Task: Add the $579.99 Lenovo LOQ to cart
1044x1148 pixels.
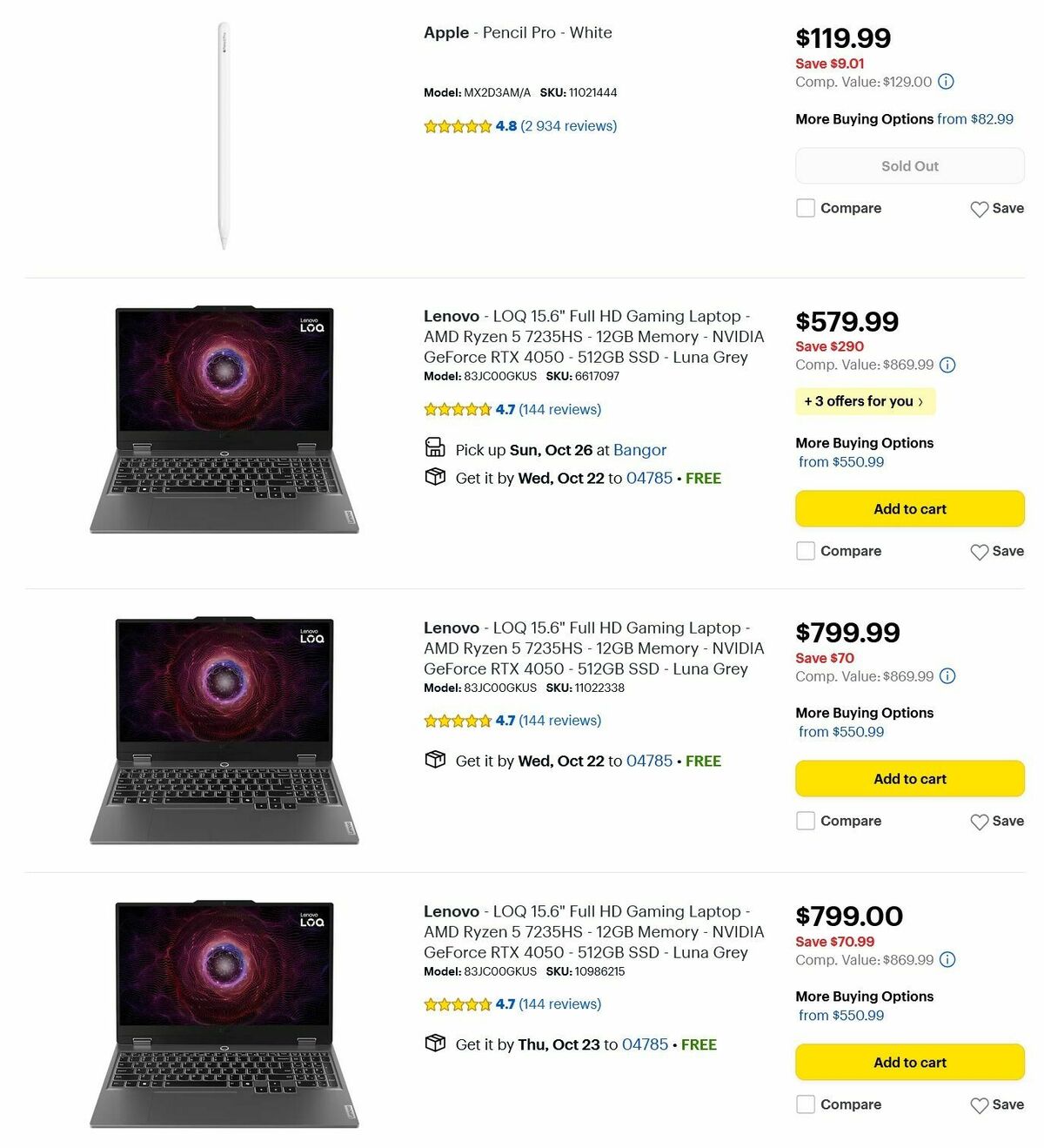Action: click(909, 509)
